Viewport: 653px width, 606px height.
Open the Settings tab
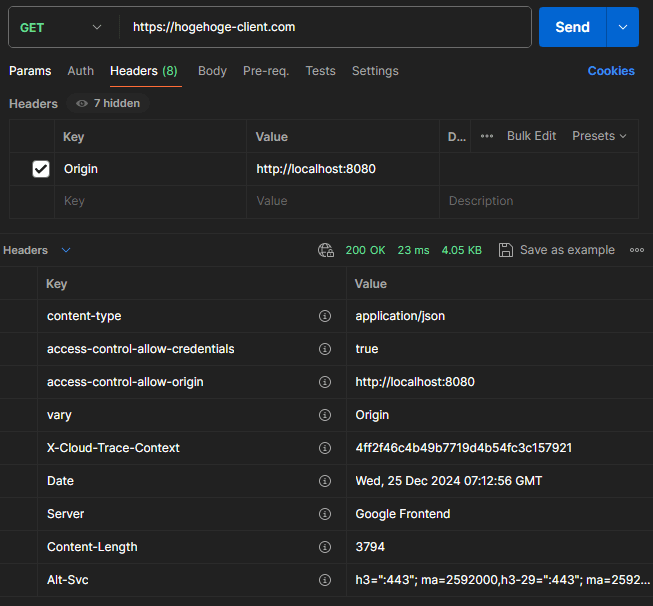(x=375, y=71)
